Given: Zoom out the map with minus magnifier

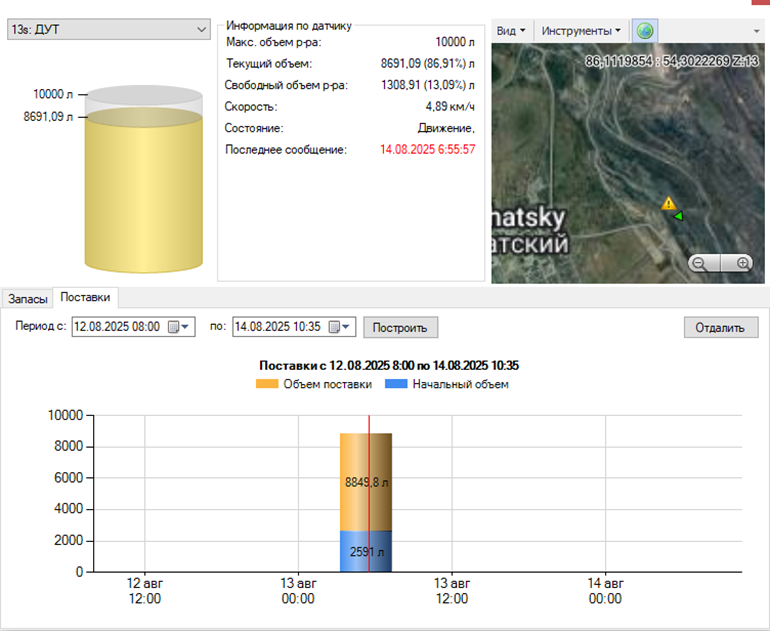Looking at the screenshot, I should [x=699, y=263].
